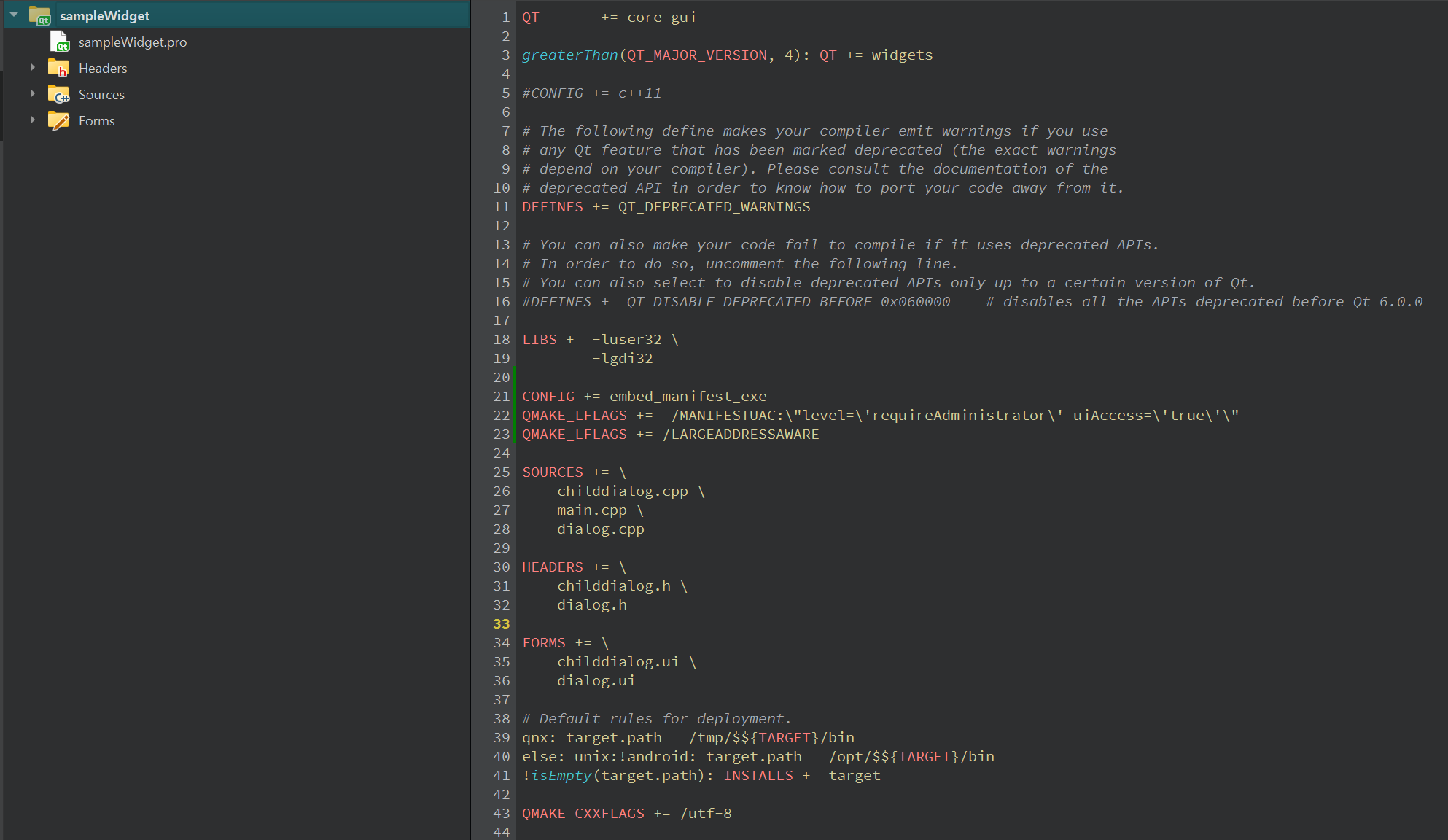Place cursor on DEFINES keyword line 11
Screen dimensions: 1448x840
click(552, 207)
